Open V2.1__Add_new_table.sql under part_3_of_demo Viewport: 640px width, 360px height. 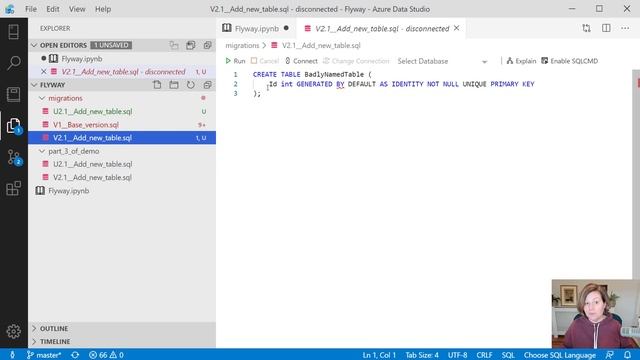tap(122, 178)
